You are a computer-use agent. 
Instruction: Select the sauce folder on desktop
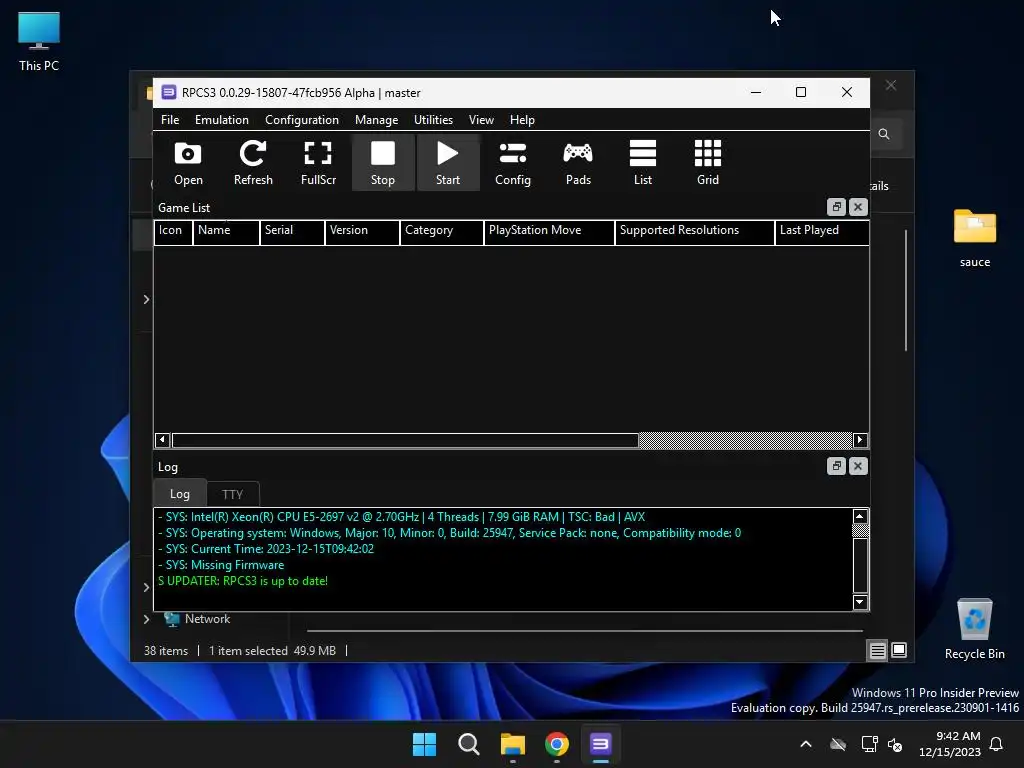[974, 238]
